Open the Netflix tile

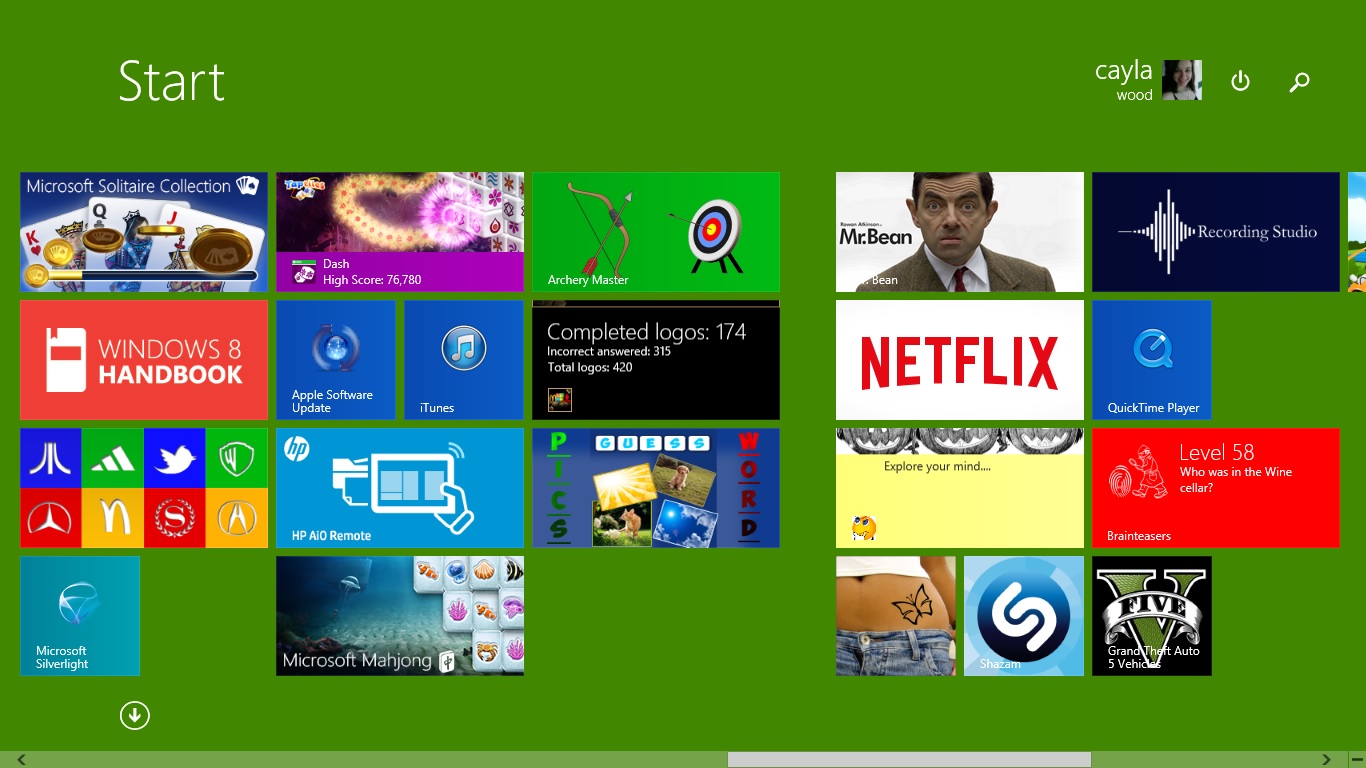coord(960,360)
